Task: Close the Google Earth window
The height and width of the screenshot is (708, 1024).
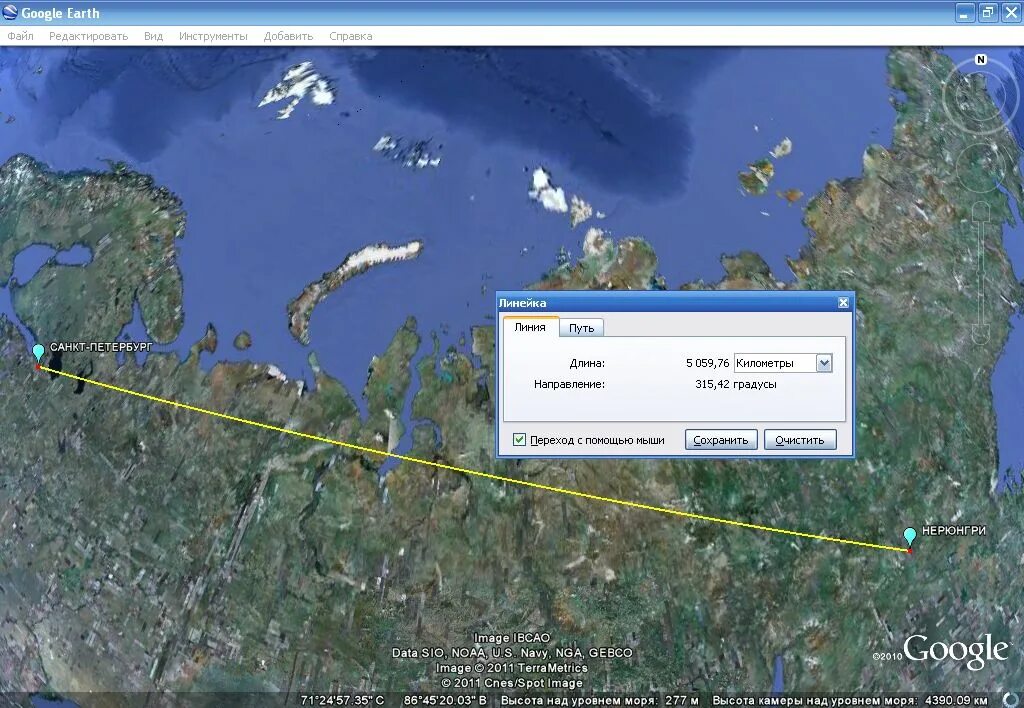Action: [x=1010, y=12]
